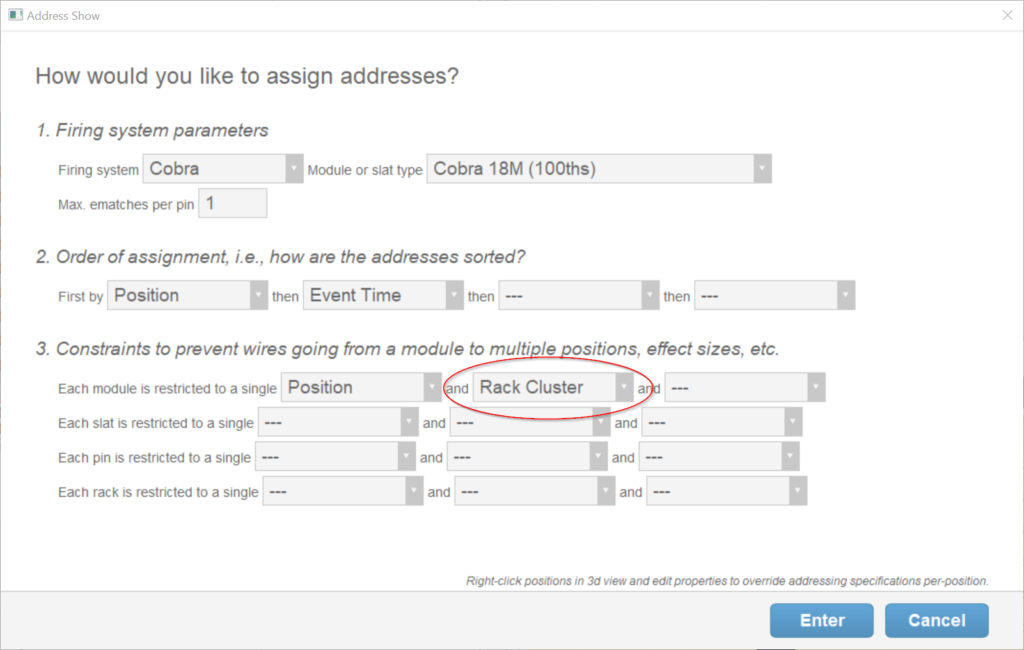This screenshot has width=1024, height=650.
Task: Open the first slat restriction dropdown
Action: [x=337, y=423]
